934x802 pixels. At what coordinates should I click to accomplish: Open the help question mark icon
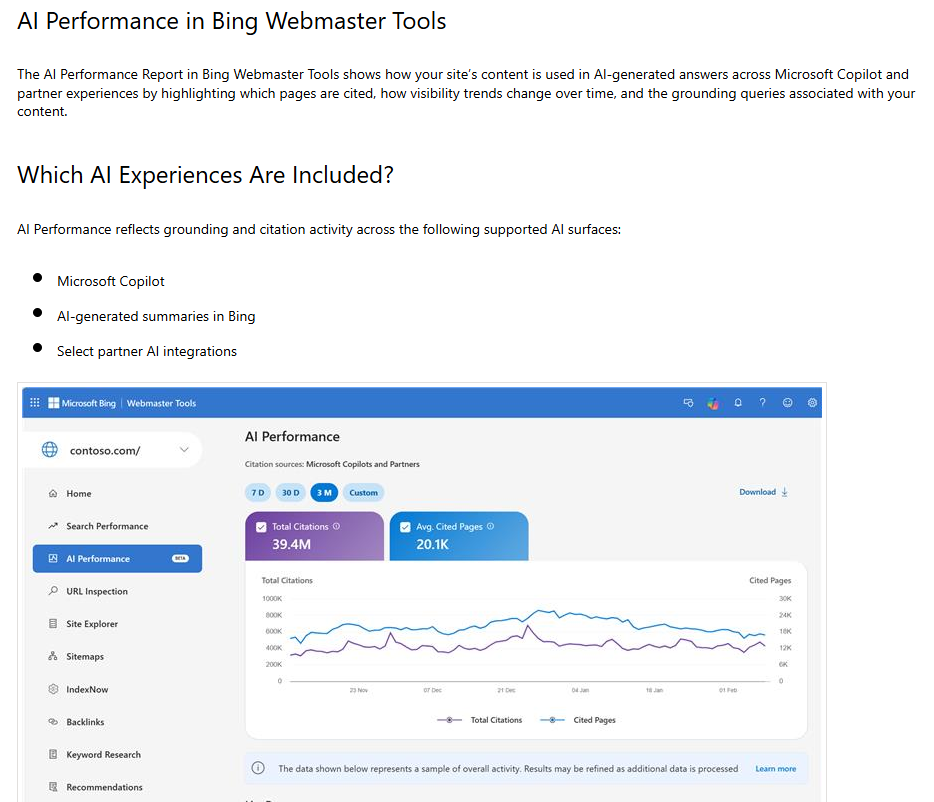[762, 403]
